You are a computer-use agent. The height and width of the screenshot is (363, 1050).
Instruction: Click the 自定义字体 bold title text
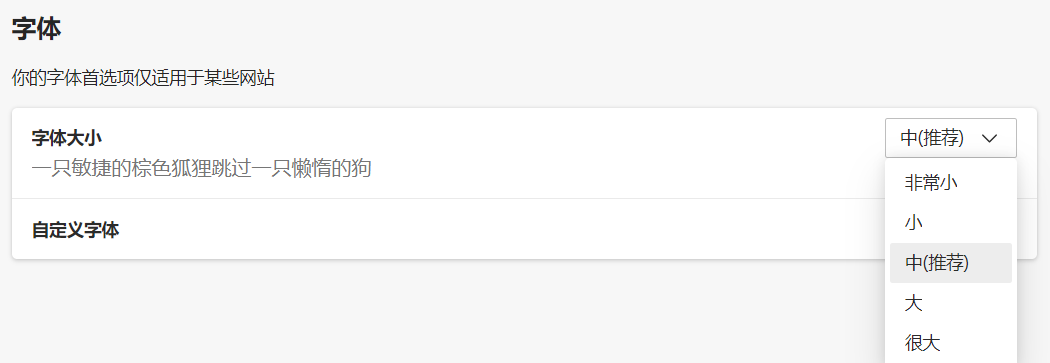click(x=76, y=230)
